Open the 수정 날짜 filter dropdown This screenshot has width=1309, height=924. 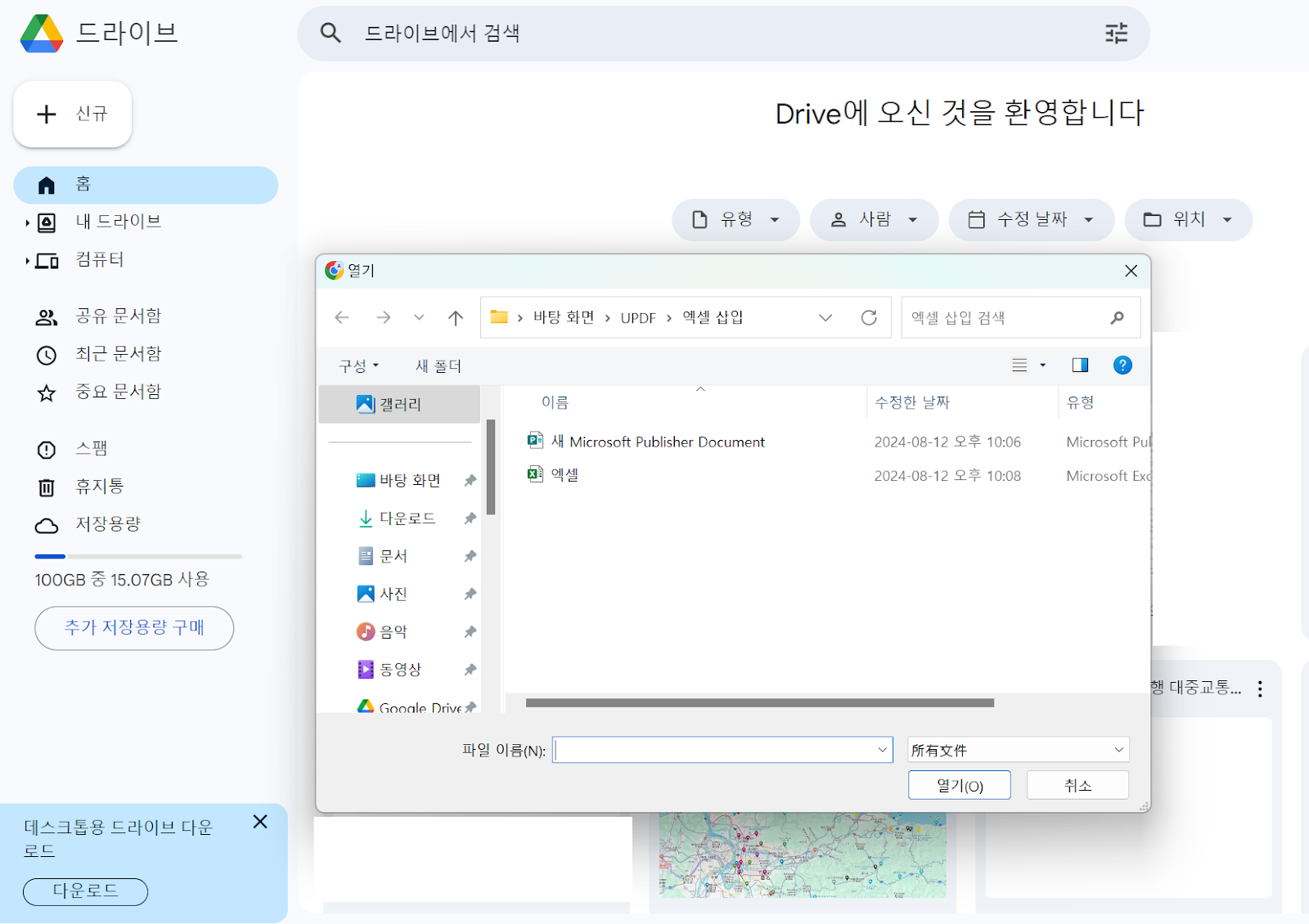pos(1031,220)
